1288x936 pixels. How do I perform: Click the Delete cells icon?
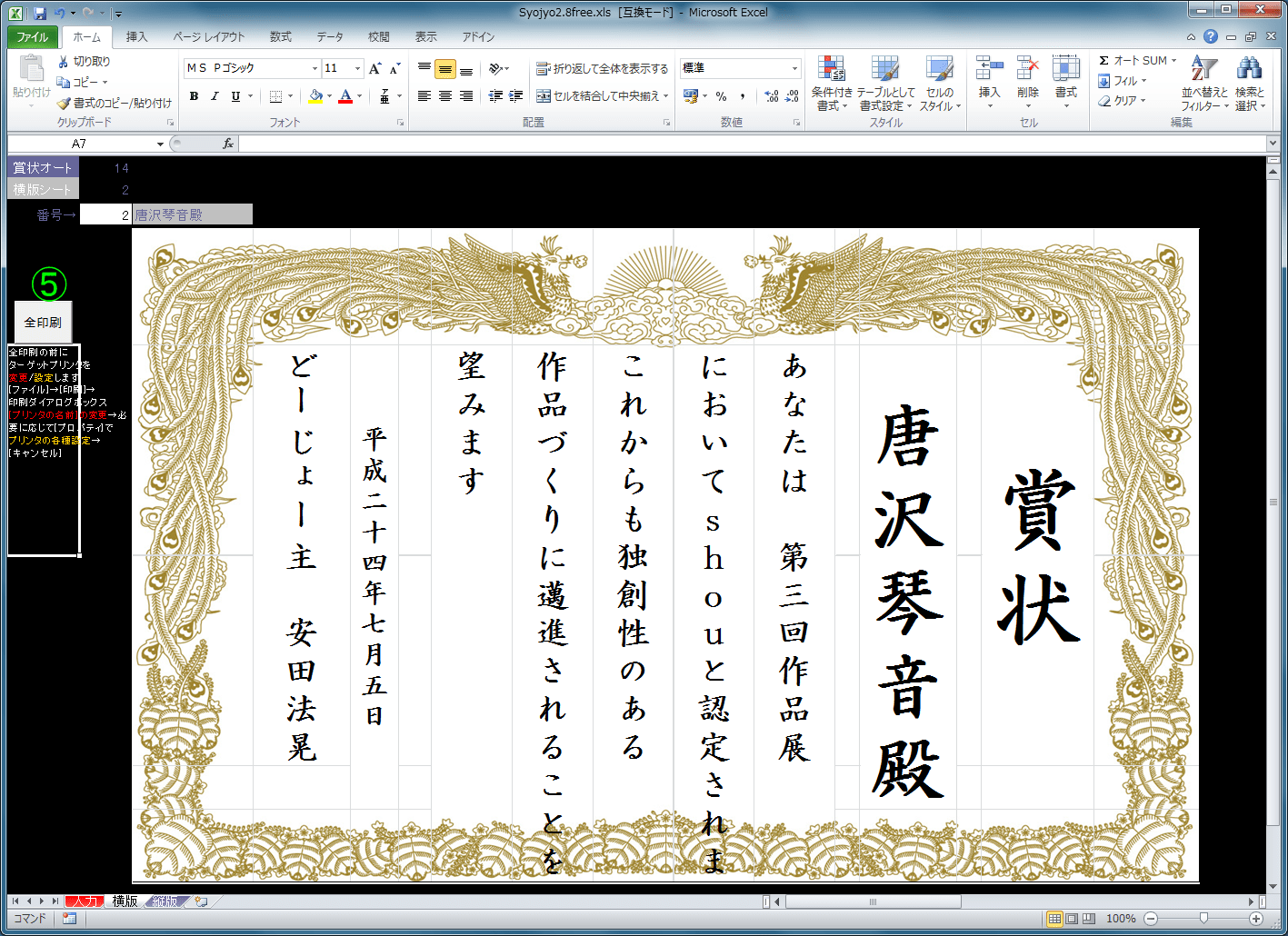(1027, 70)
